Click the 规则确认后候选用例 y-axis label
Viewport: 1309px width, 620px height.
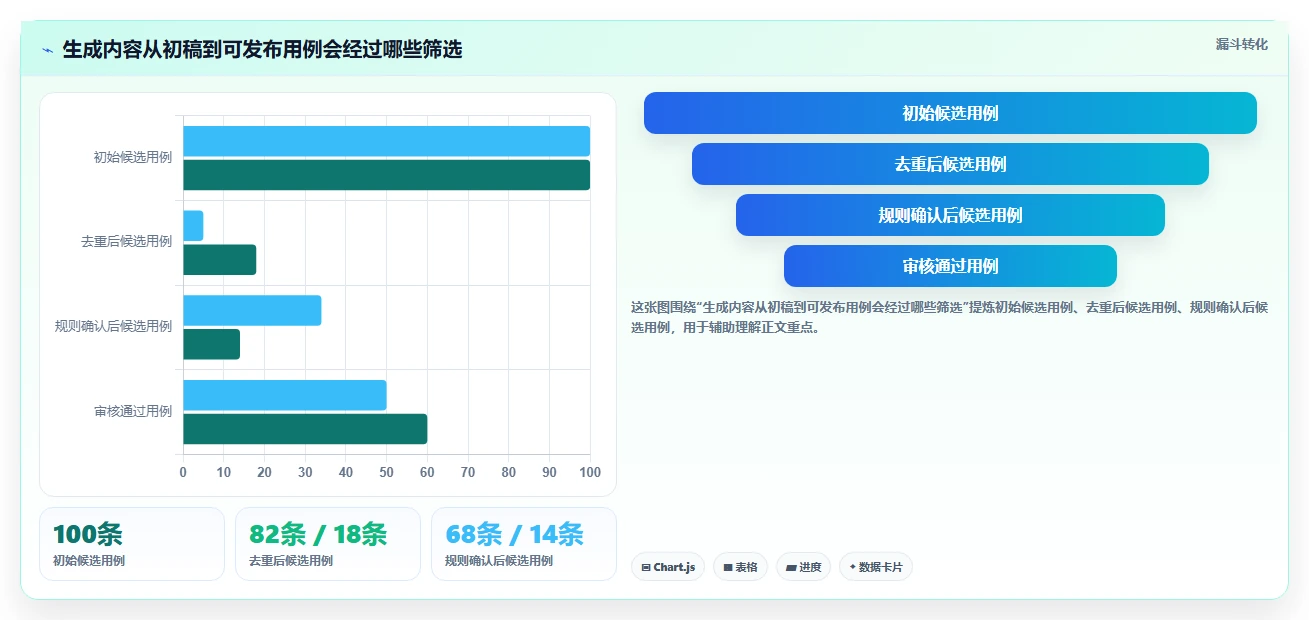(x=113, y=326)
